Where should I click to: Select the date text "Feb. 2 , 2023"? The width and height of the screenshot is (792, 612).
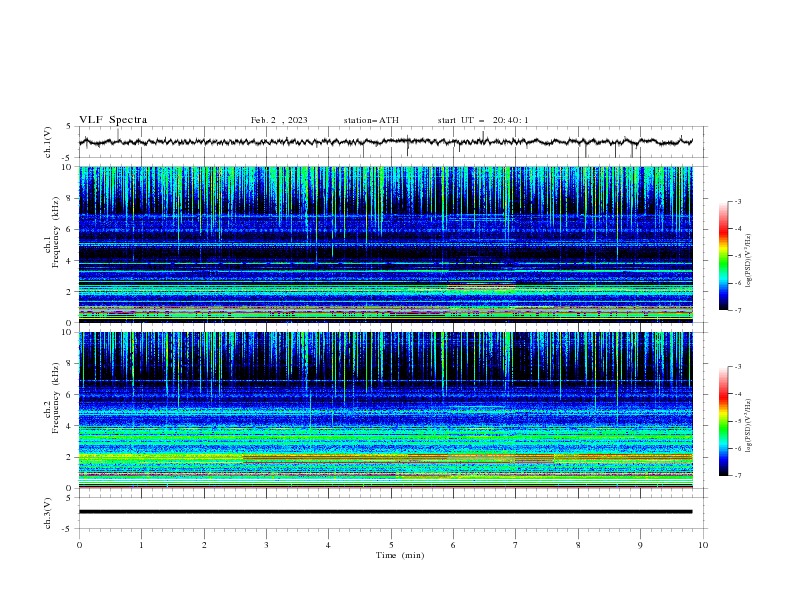coord(279,120)
